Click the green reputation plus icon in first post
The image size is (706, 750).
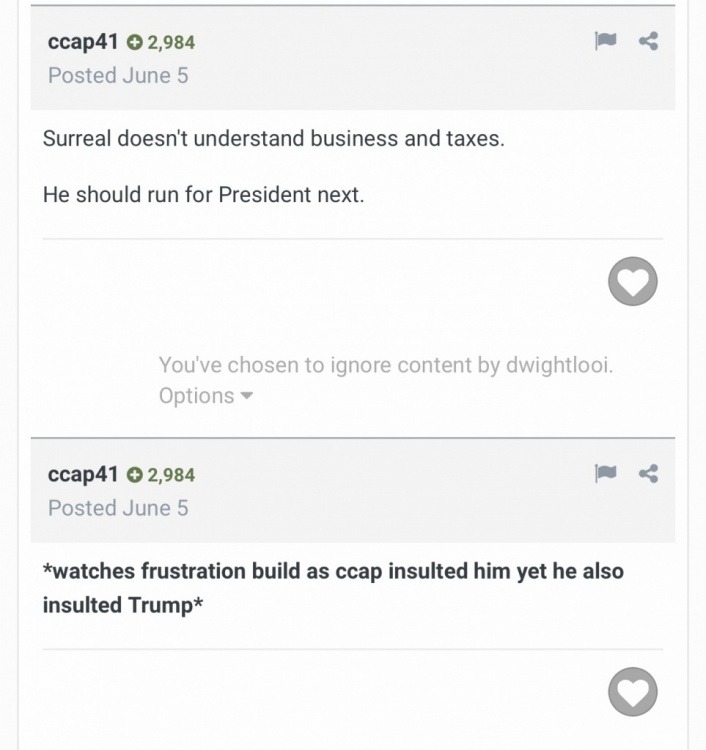click(x=135, y=42)
